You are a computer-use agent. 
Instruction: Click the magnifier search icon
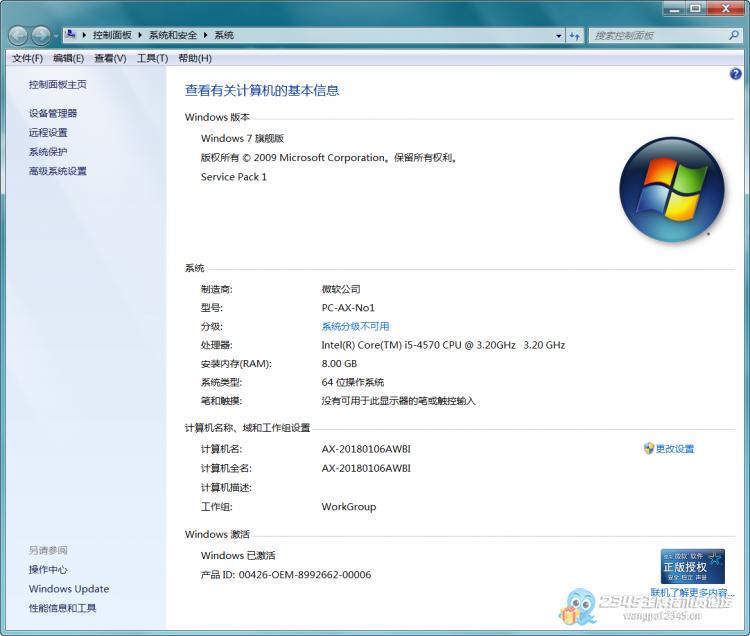[x=734, y=35]
